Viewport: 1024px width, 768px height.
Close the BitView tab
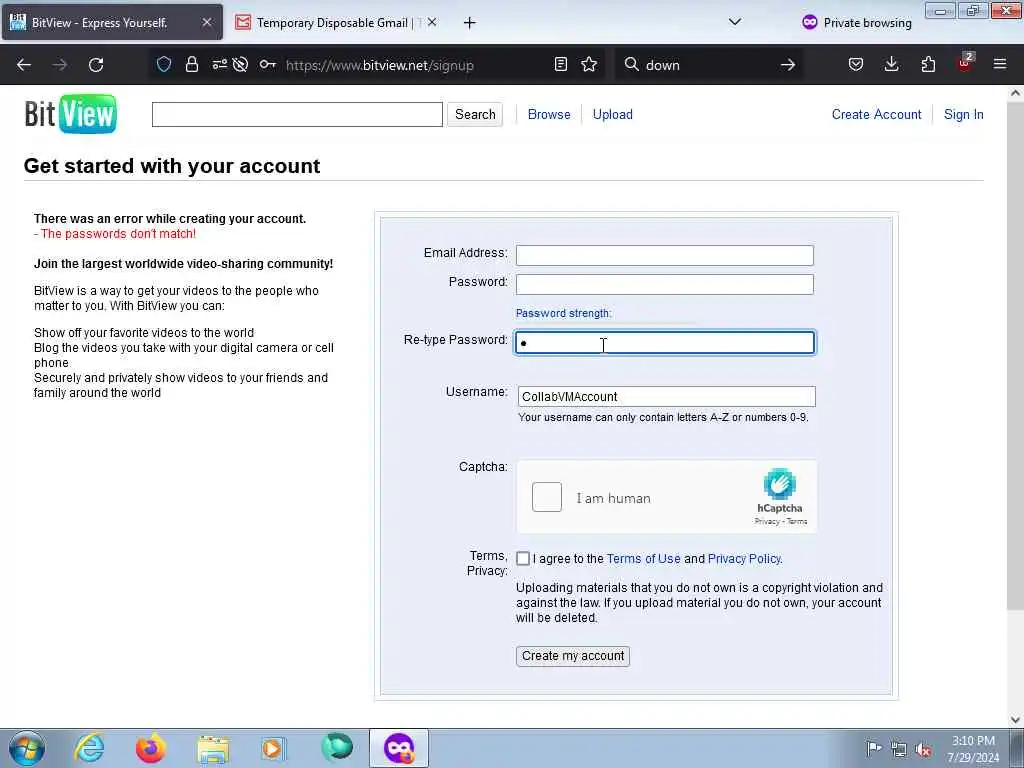(x=206, y=22)
